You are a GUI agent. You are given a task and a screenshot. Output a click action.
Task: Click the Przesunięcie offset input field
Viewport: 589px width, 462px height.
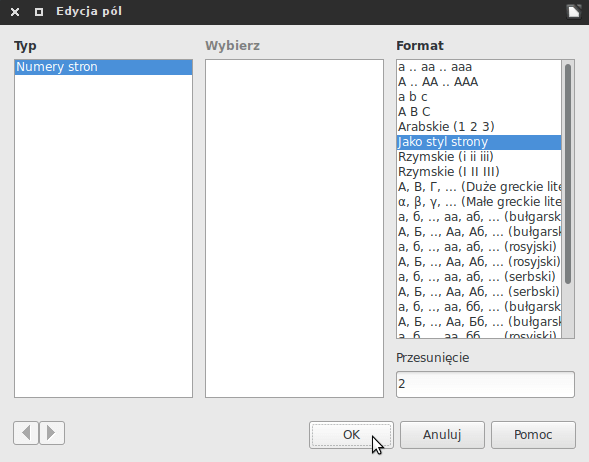[x=485, y=384]
